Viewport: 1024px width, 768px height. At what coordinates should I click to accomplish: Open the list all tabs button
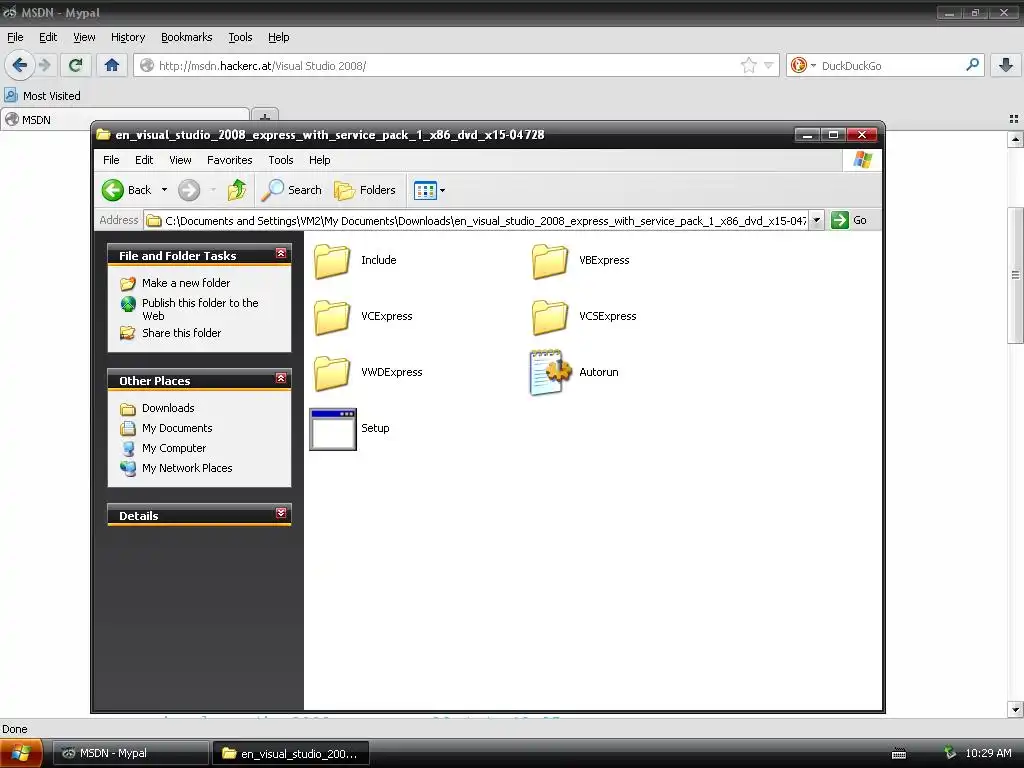pos(1014,119)
